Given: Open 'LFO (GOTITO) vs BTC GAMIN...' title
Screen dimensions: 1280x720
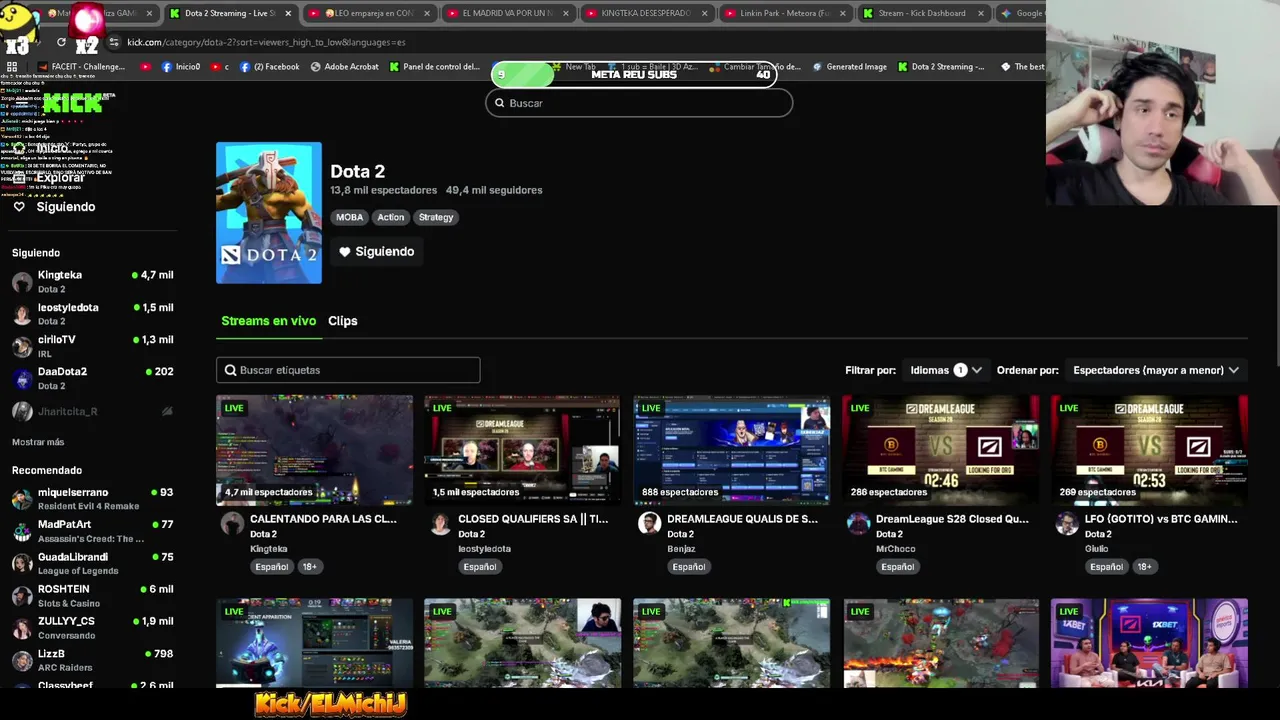Looking at the screenshot, I should [x=1161, y=519].
